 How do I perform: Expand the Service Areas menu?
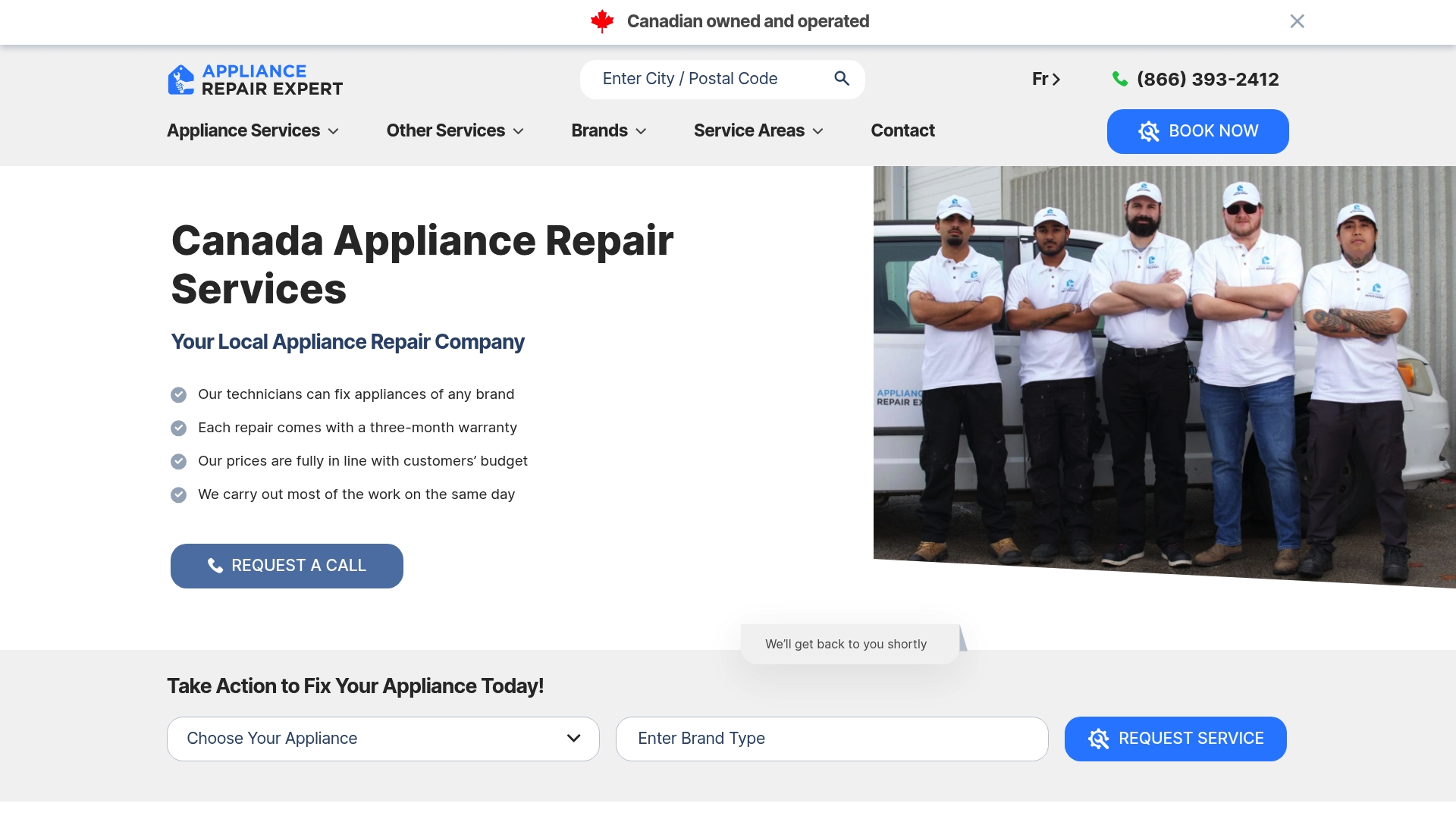pos(758,130)
